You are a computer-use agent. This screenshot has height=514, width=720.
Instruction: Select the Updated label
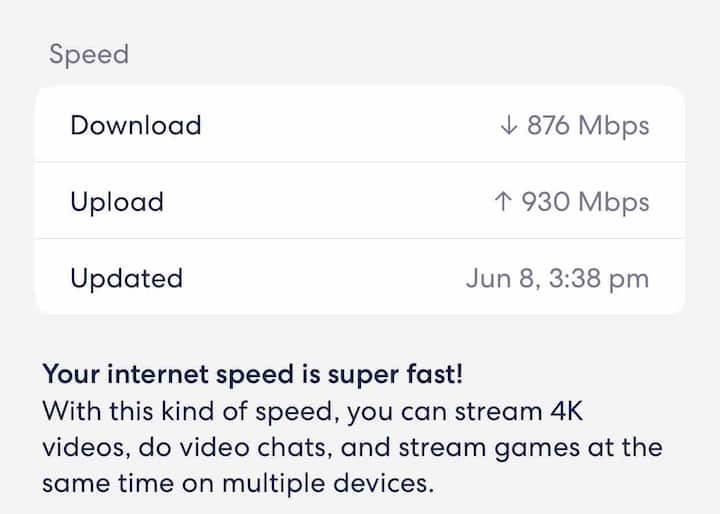coord(127,278)
